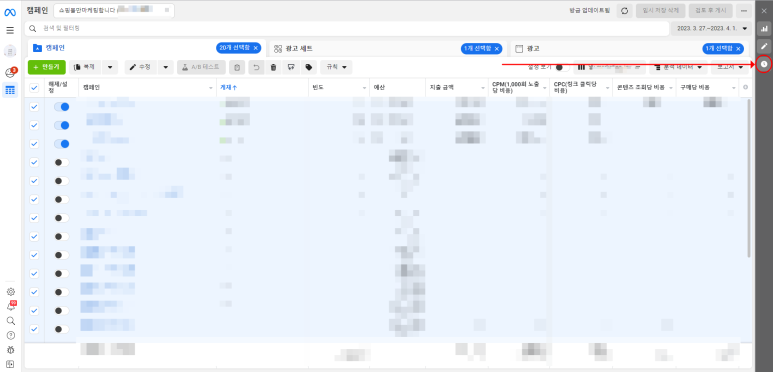Close the right side panel with X
This screenshot has height=372, width=773.
[764, 11]
